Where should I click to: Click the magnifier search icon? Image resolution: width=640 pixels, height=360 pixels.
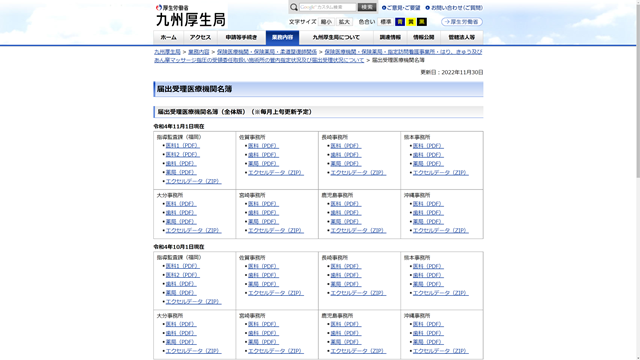[x=293, y=7]
